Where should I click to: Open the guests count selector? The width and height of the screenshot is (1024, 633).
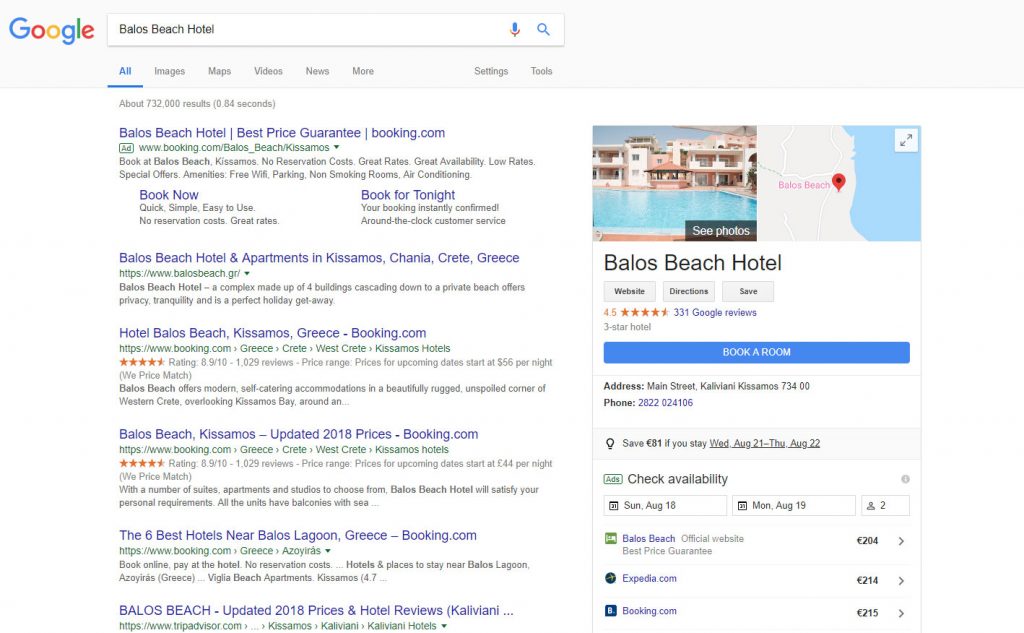point(885,506)
